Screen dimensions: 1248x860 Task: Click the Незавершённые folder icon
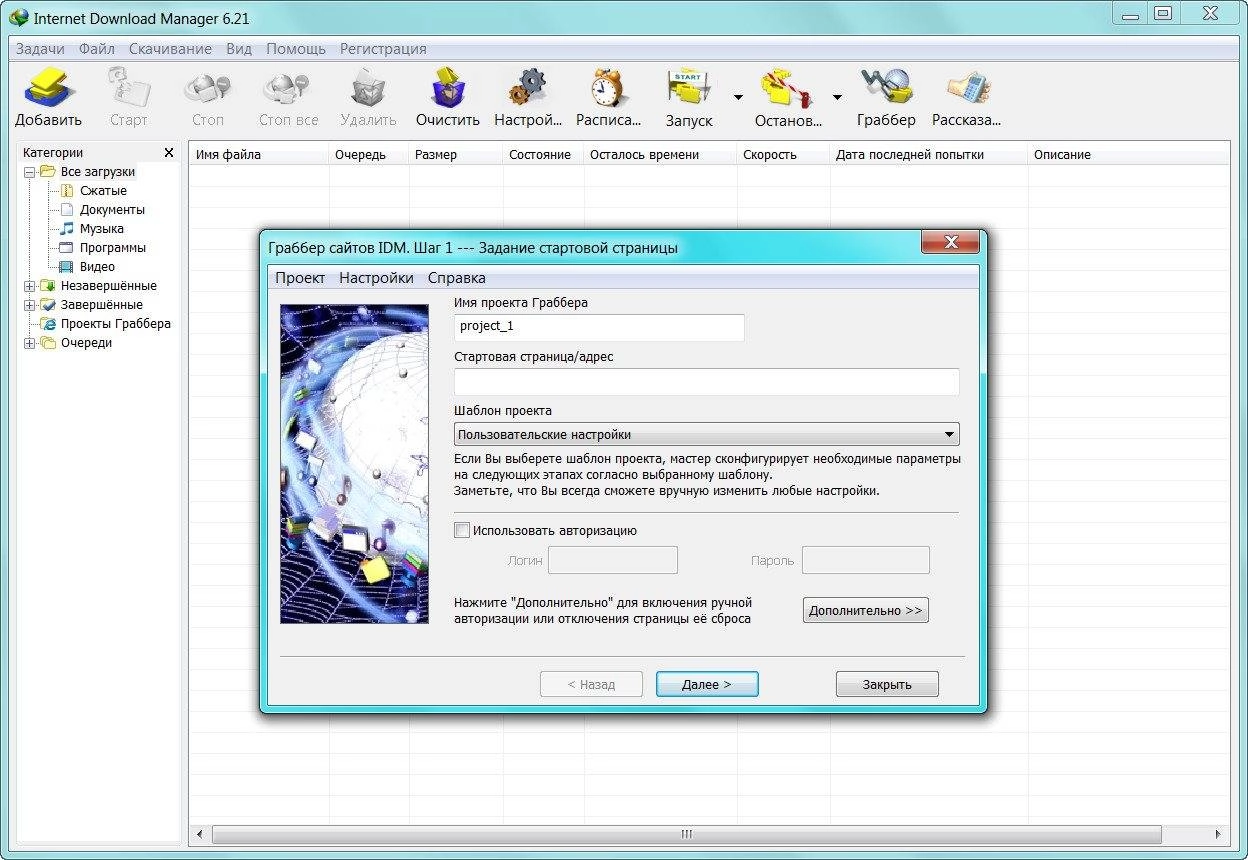(48, 286)
